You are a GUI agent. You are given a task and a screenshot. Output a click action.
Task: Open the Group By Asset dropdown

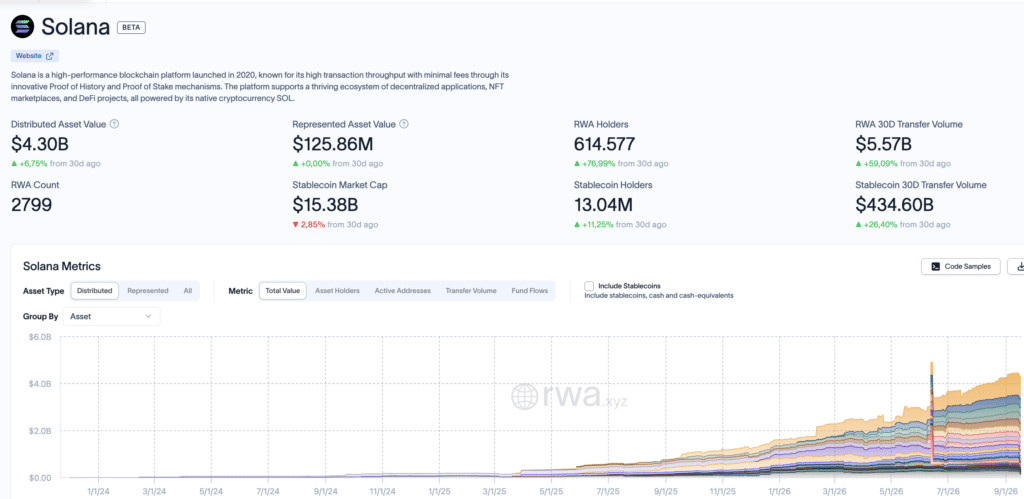(112, 316)
